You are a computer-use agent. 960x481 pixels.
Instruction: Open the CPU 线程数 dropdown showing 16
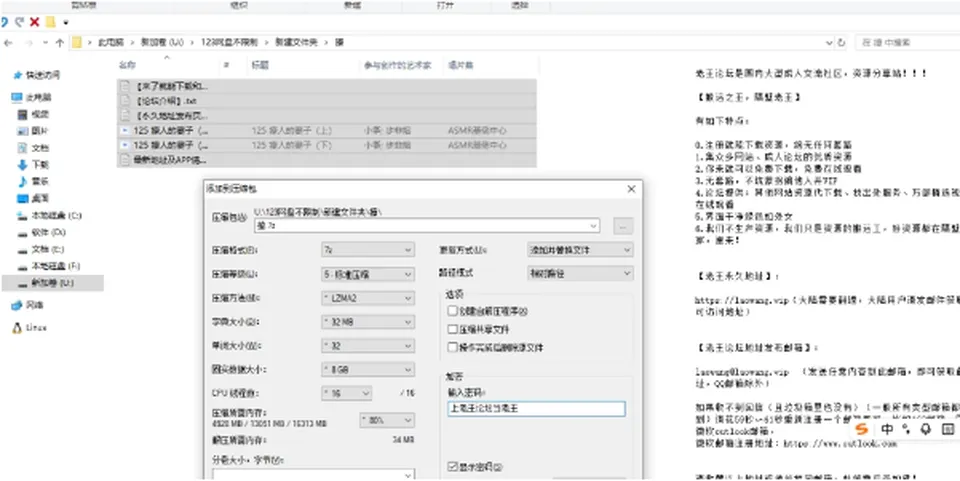tap(347, 393)
